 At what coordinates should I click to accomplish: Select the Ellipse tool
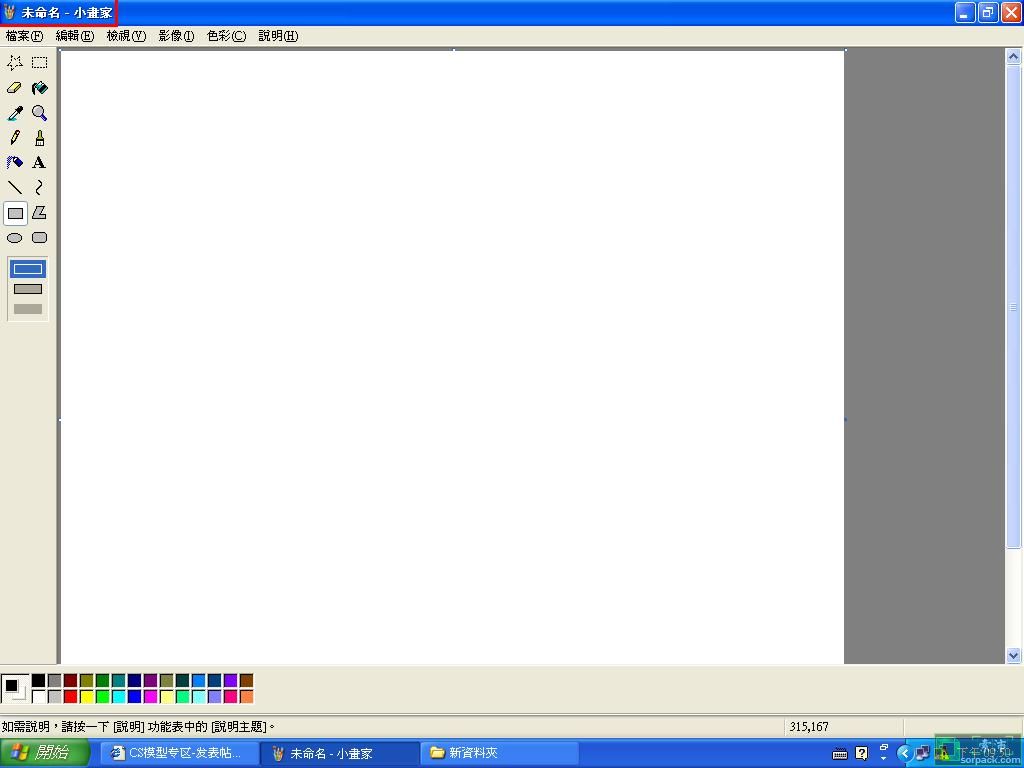click(14, 238)
